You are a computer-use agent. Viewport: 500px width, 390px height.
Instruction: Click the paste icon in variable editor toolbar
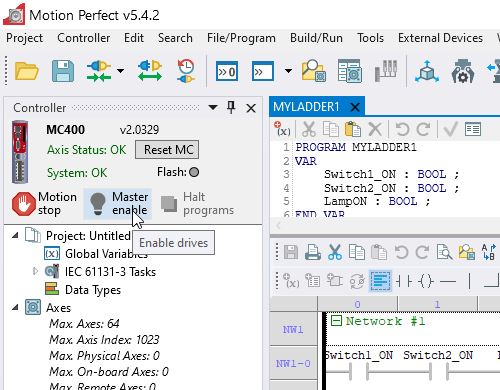coord(353,129)
